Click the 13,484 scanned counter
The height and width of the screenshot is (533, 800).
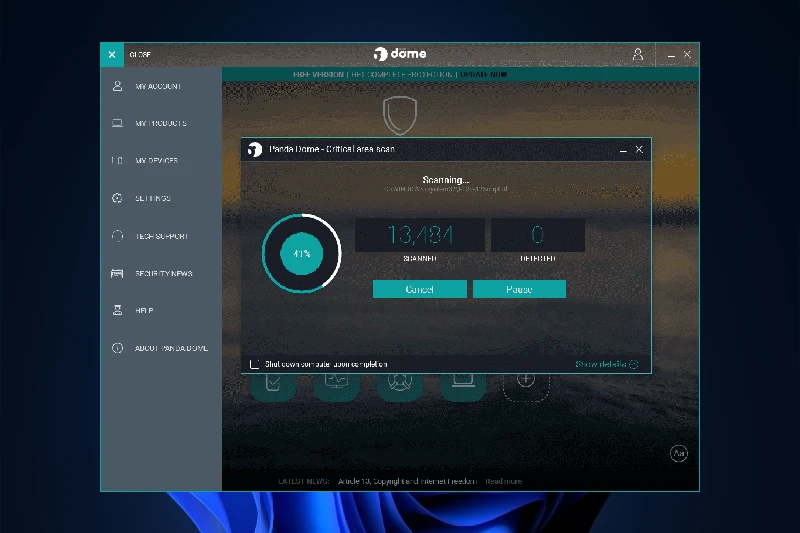coord(420,235)
